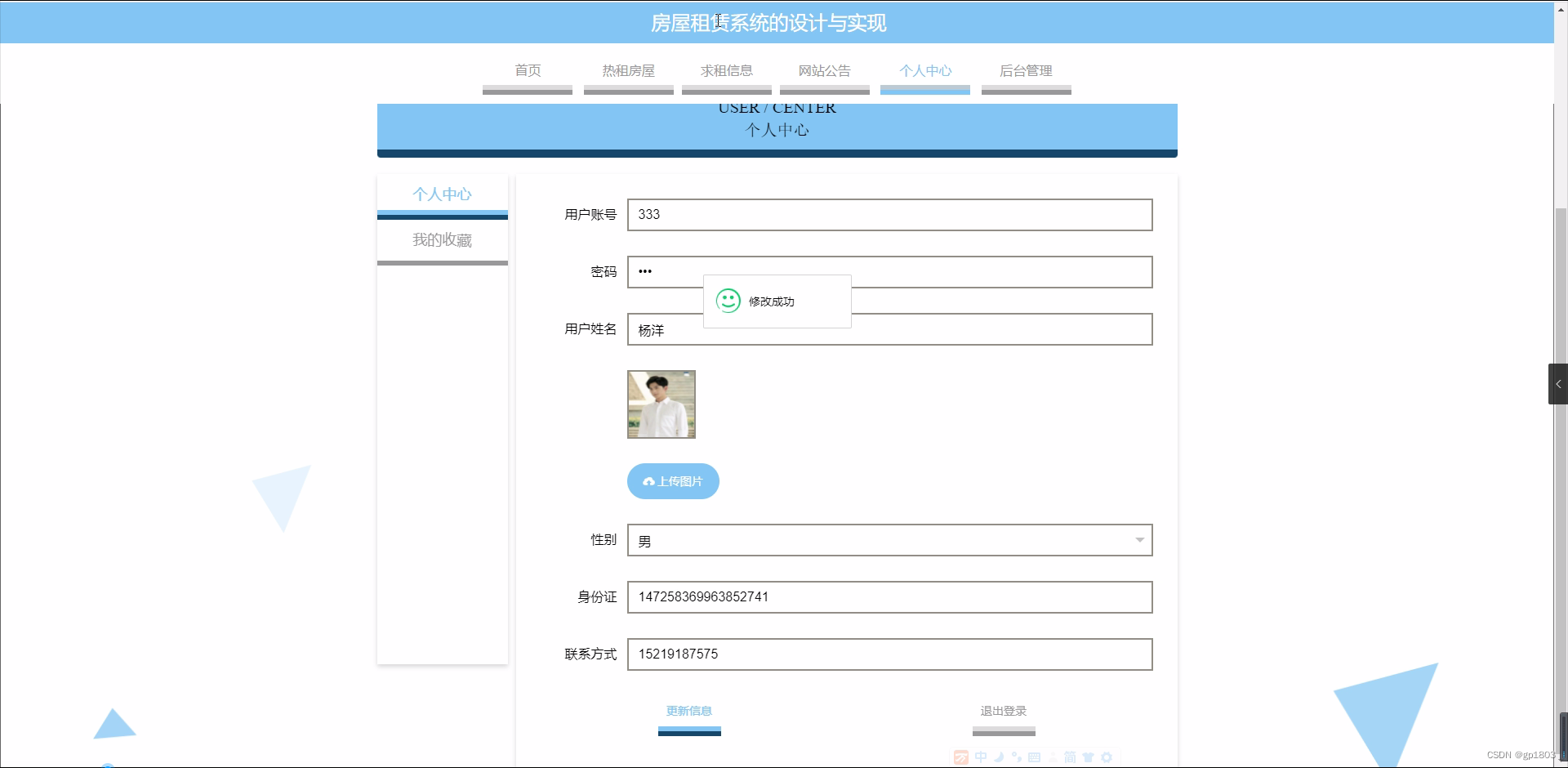
Task: Open IME skins via the shirt icon
Action: [x=1089, y=757]
